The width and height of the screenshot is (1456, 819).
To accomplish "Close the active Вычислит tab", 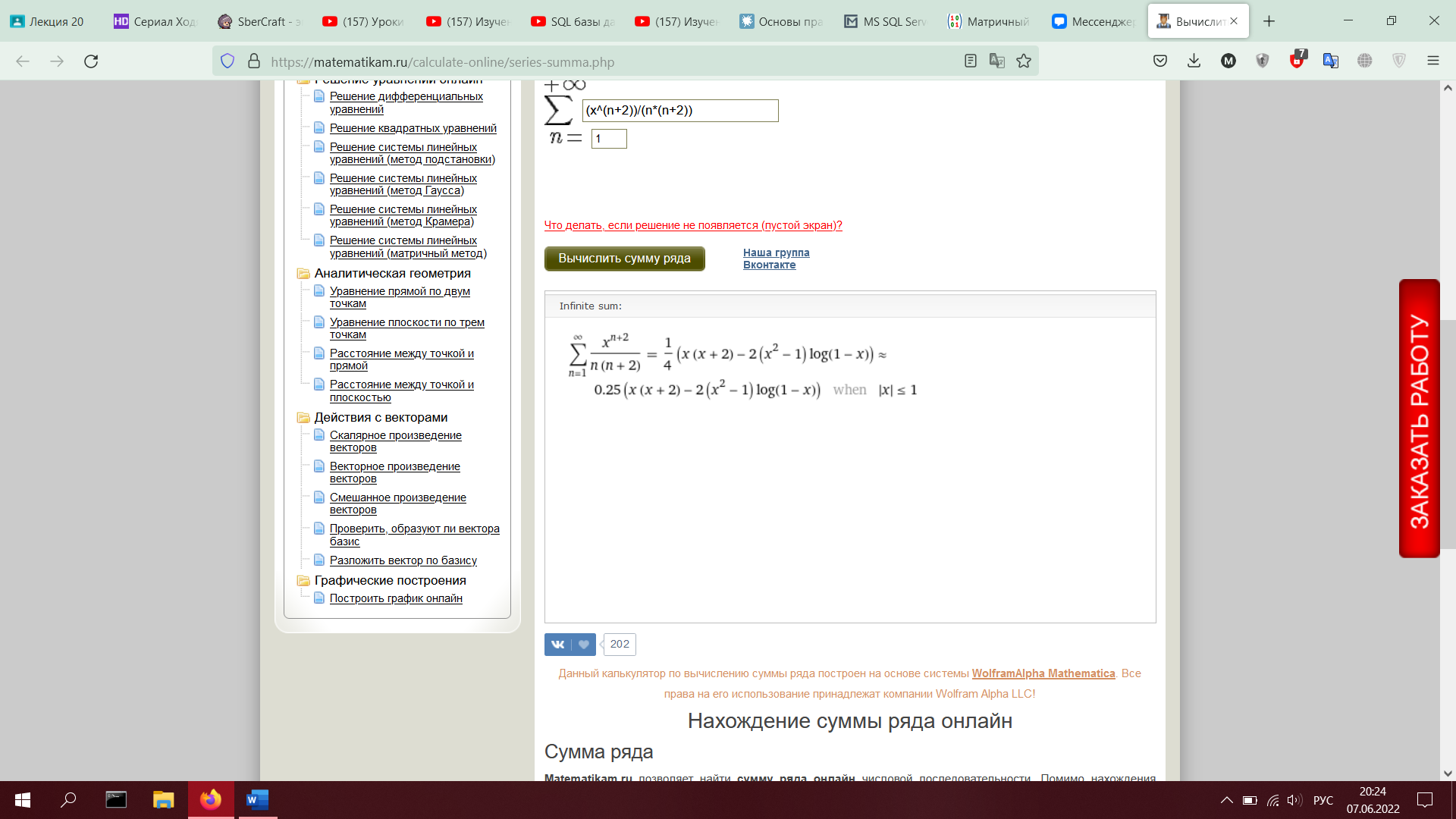I will click(x=1234, y=21).
